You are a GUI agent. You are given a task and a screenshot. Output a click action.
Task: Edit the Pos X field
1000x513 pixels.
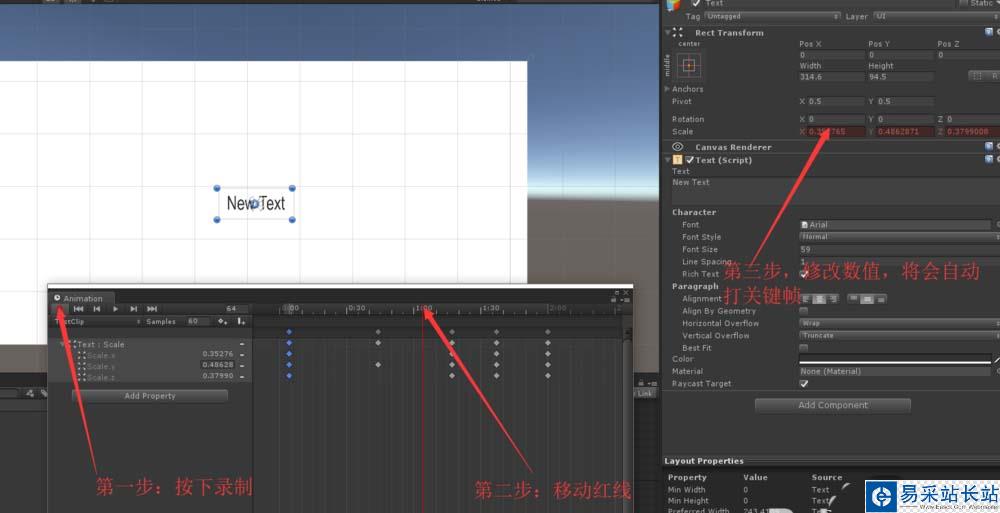[x=832, y=56]
